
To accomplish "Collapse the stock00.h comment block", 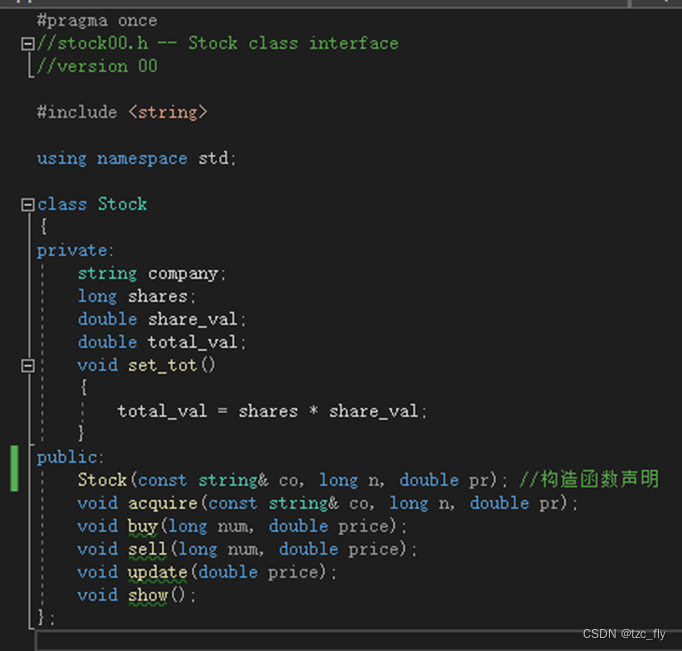I will (x=28, y=44).
